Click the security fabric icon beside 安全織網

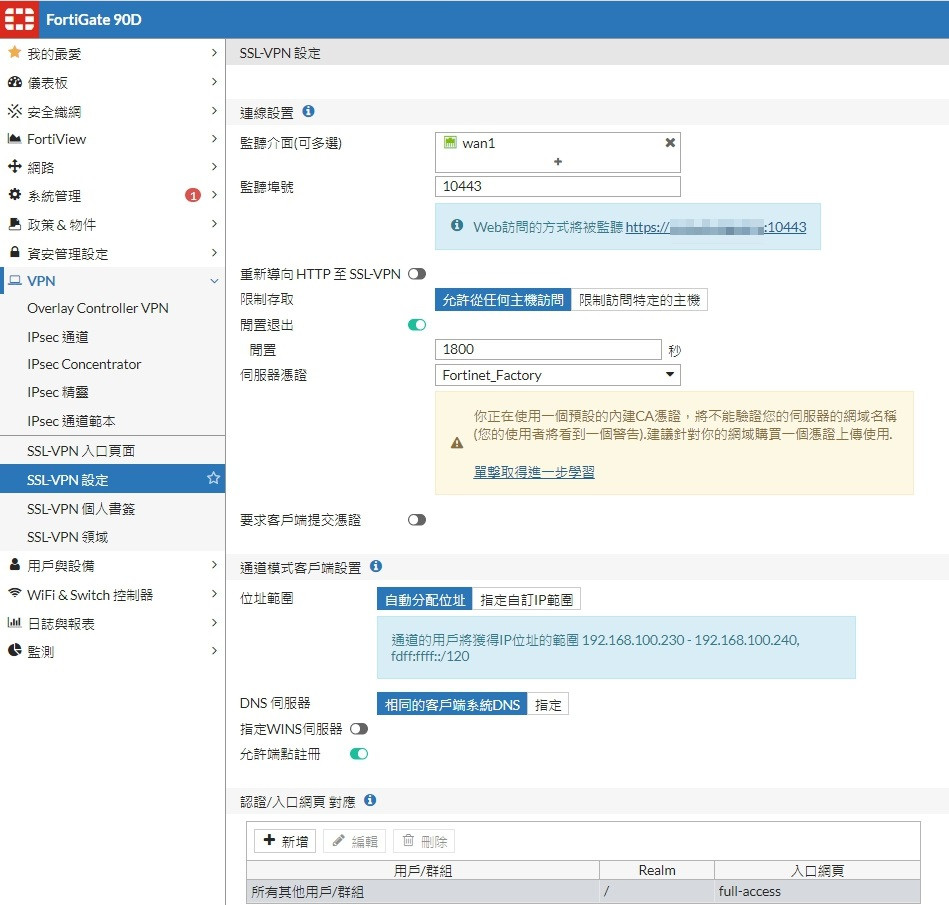[x=15, y=111]
